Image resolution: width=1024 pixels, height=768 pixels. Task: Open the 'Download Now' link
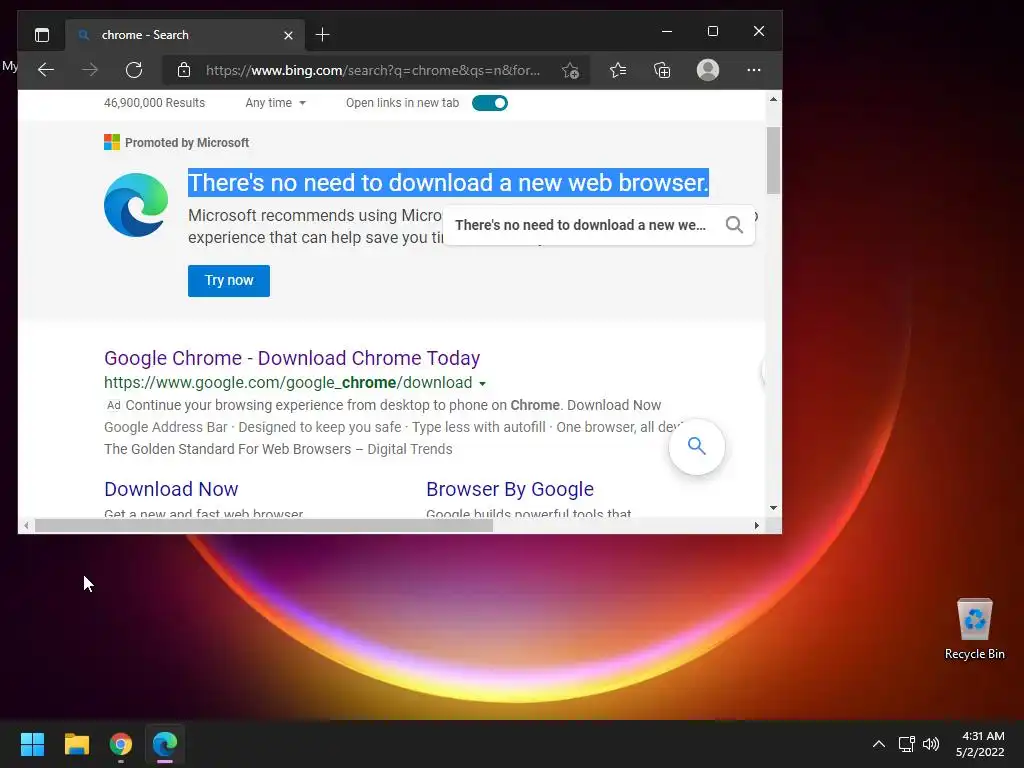point(171,489)
